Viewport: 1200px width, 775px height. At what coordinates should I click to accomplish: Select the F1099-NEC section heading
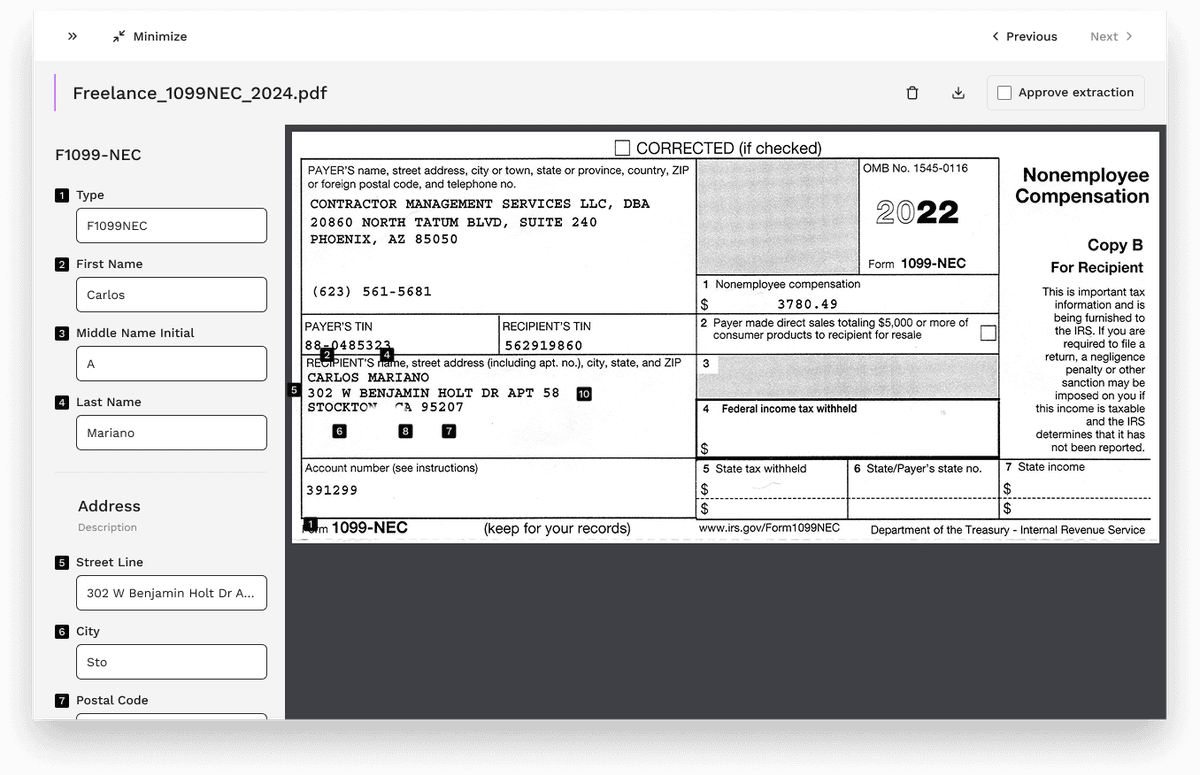tap(98, 155)
